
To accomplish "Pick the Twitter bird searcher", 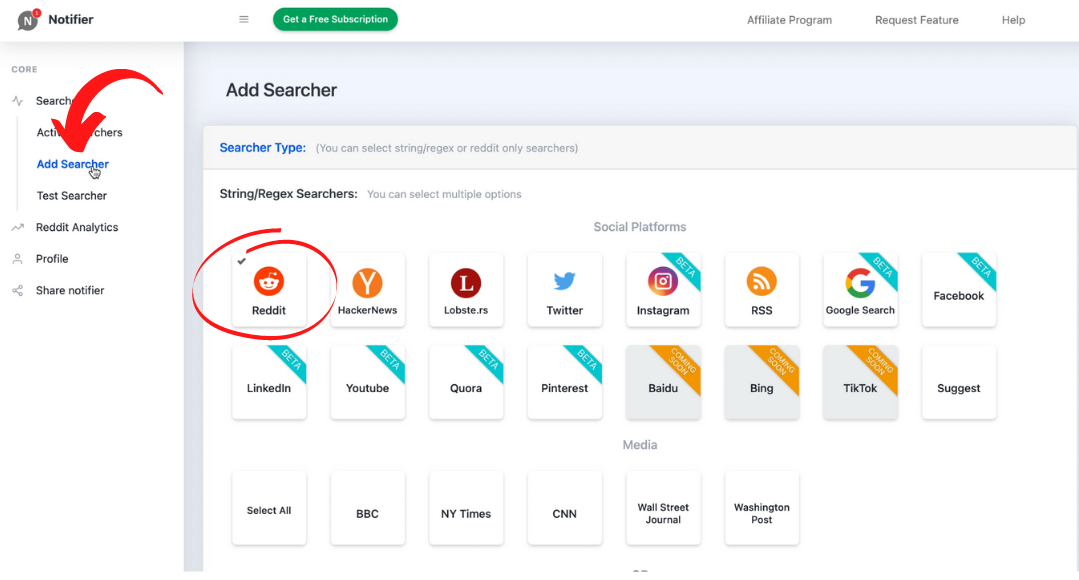I will click(x=564, y=289).
